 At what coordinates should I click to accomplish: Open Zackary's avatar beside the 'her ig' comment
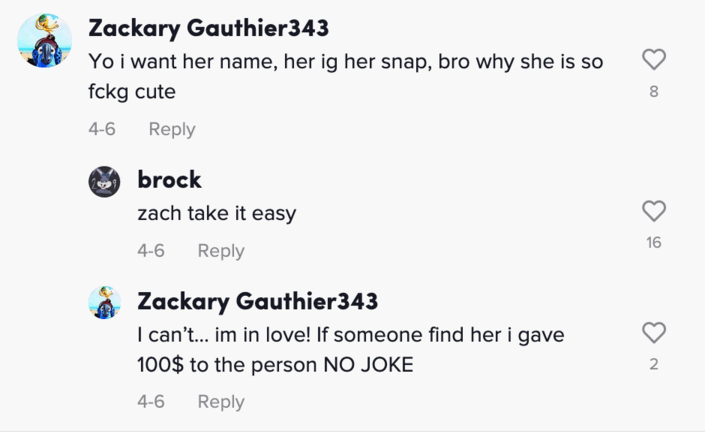(45, 42)
